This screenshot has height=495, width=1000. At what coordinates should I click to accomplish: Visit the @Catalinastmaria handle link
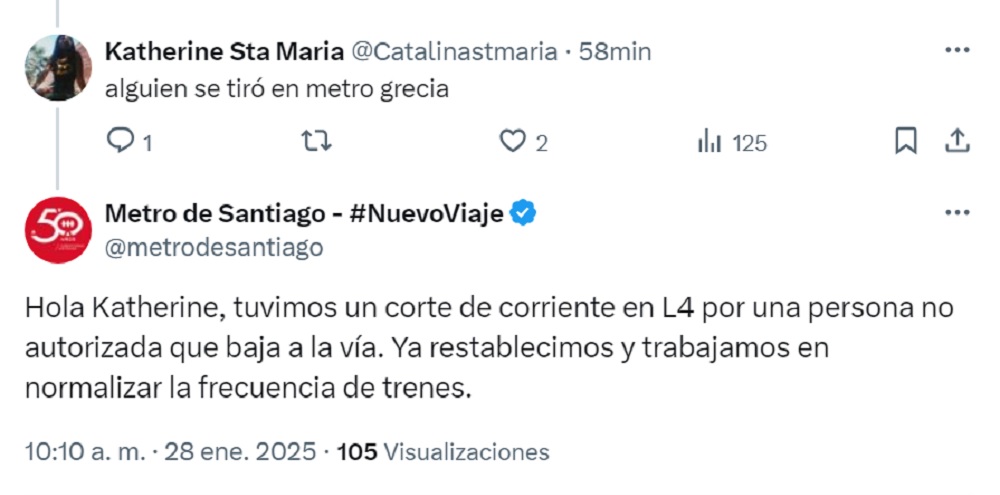pyautogui.click(x=452, y=51)
